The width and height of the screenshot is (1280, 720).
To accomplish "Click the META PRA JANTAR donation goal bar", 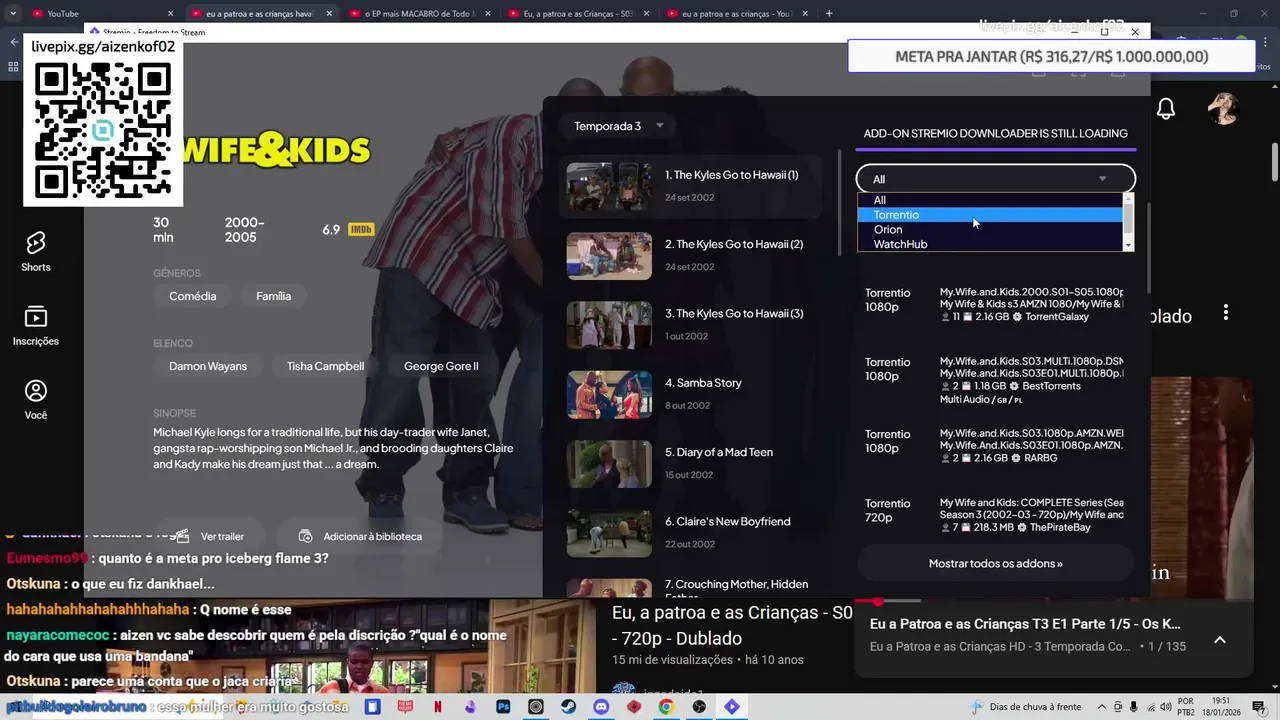I will click(1051, 57).
